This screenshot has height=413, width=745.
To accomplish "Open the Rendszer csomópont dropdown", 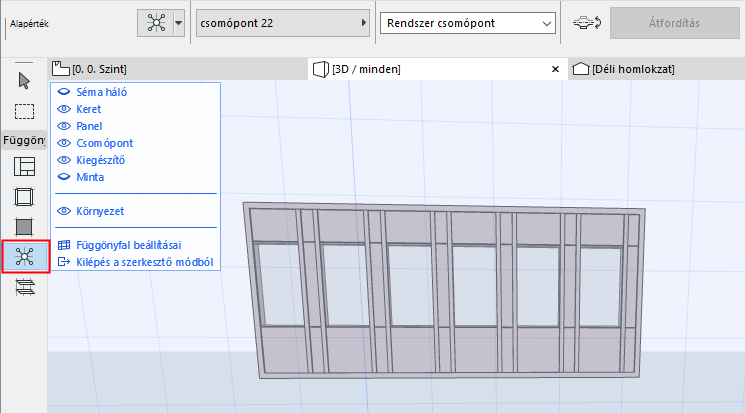I will click(468, 23).
